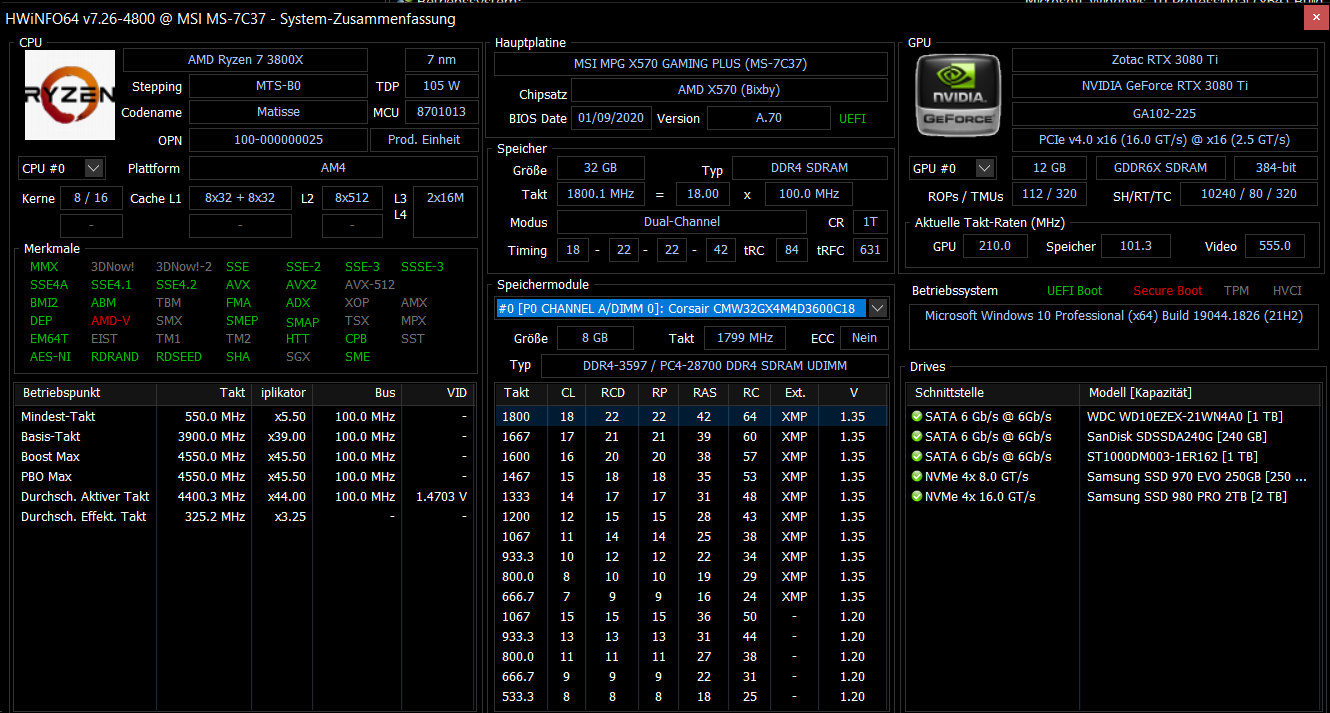The height and width of the screenshot is (713, 1330).
Task: Expand the memory module selector dropdown arrow
Action: tap(878, 308)
